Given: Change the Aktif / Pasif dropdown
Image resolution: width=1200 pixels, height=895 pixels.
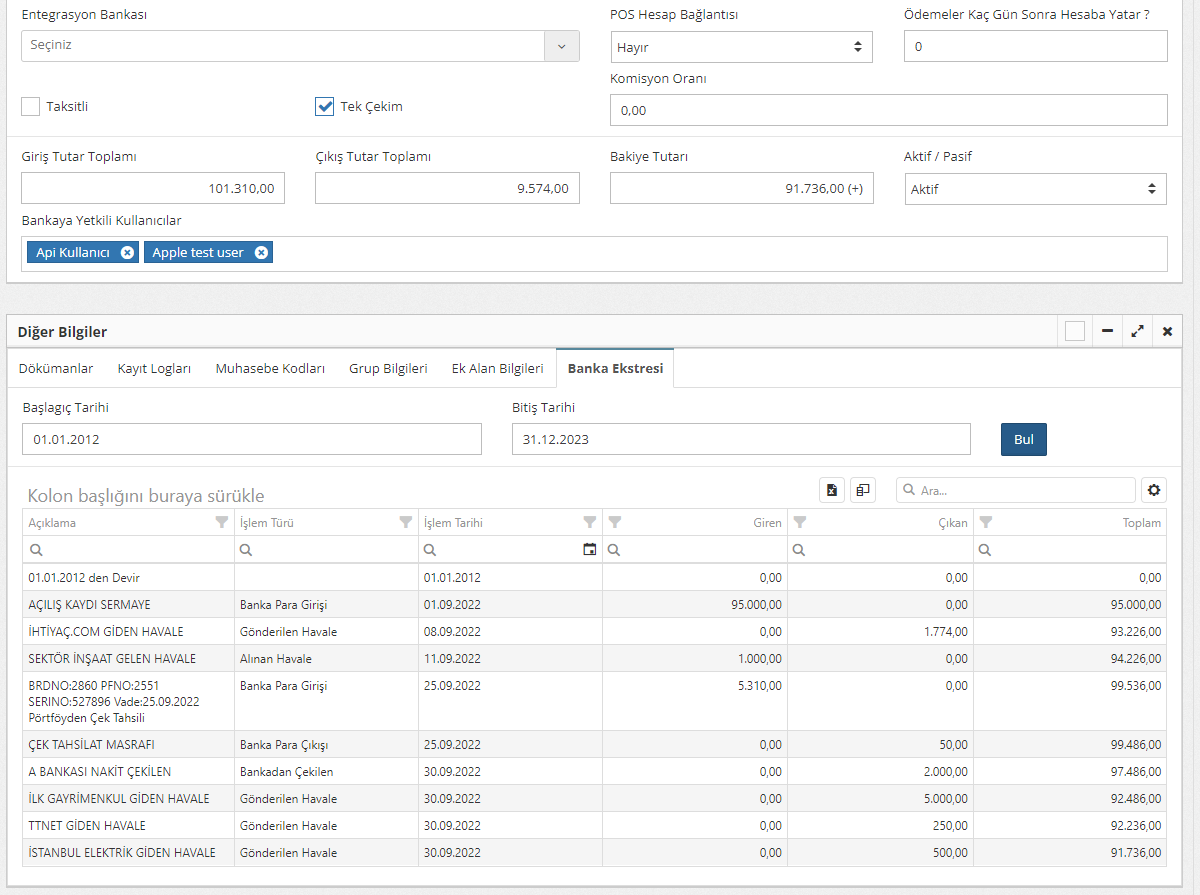Looking at the screenshot, I should 1035,189.
